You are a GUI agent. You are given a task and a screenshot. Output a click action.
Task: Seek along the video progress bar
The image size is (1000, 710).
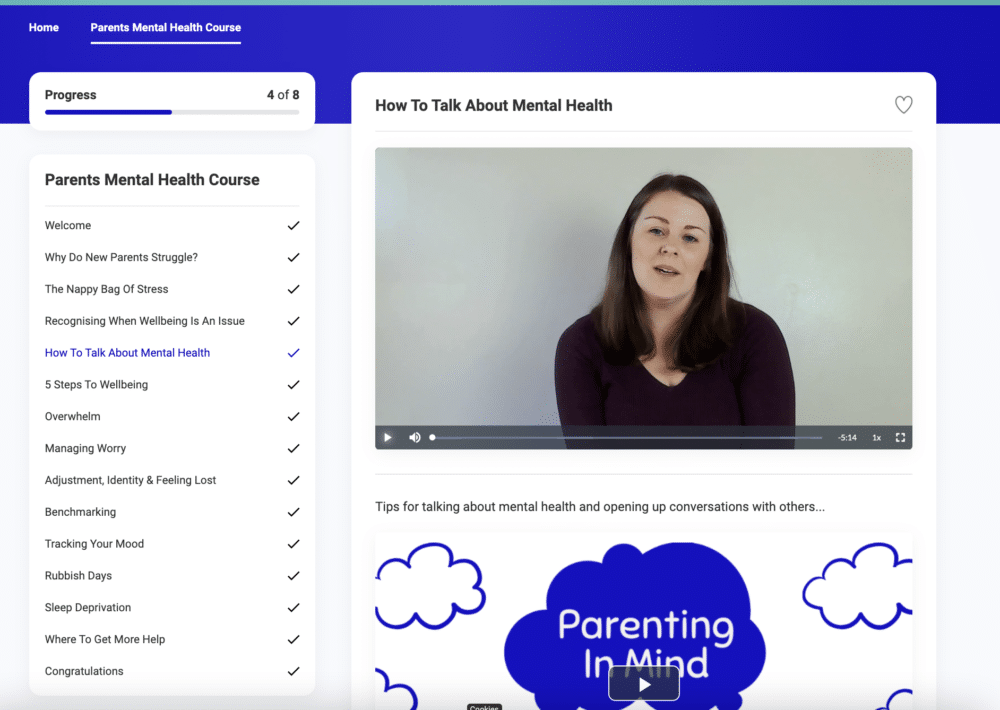626,438
